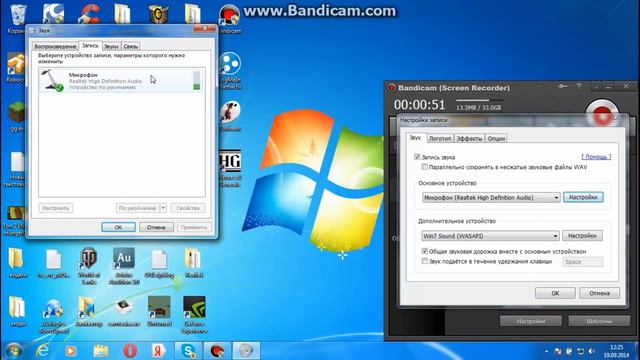Click 'Свойства' button in Sound window
Viewport: 640px width, 360px height.
[x=188, y=208]
